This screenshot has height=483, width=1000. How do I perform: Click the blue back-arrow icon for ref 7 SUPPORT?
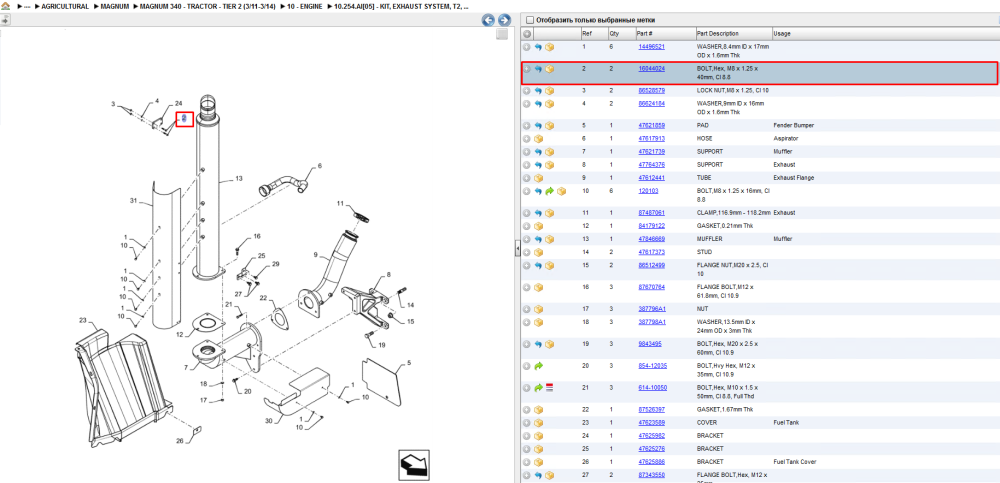(538, 152)
